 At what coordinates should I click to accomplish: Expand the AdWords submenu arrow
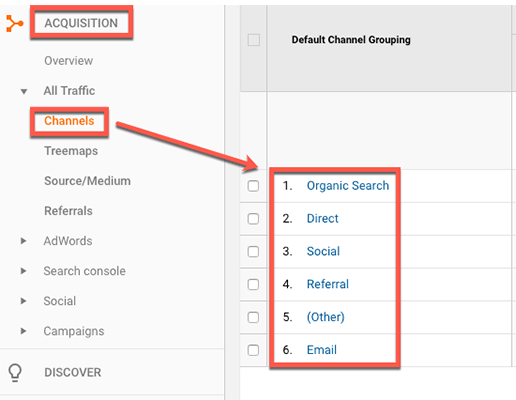23,241
